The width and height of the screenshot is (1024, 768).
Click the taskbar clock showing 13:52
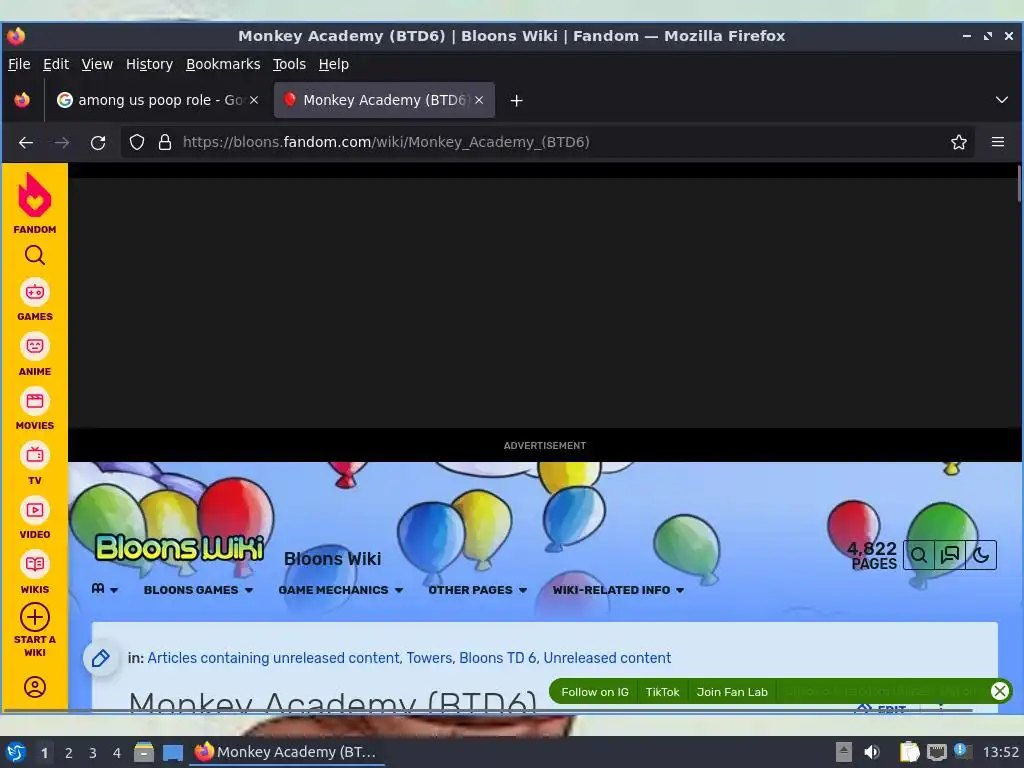click(x=1000, y=752)
